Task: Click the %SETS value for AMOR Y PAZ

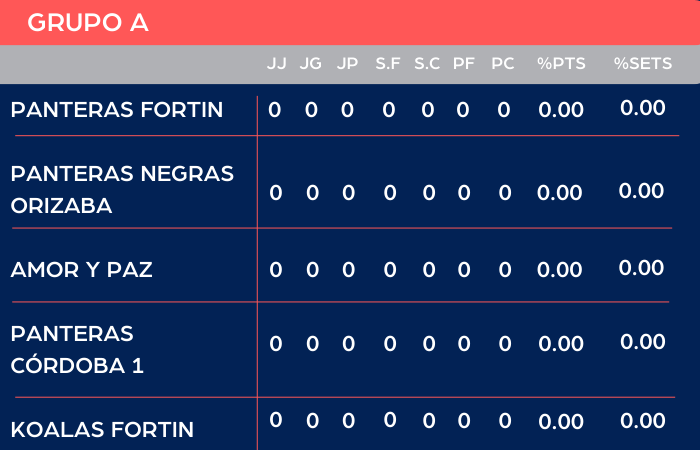Action: [x=642, y=268]
